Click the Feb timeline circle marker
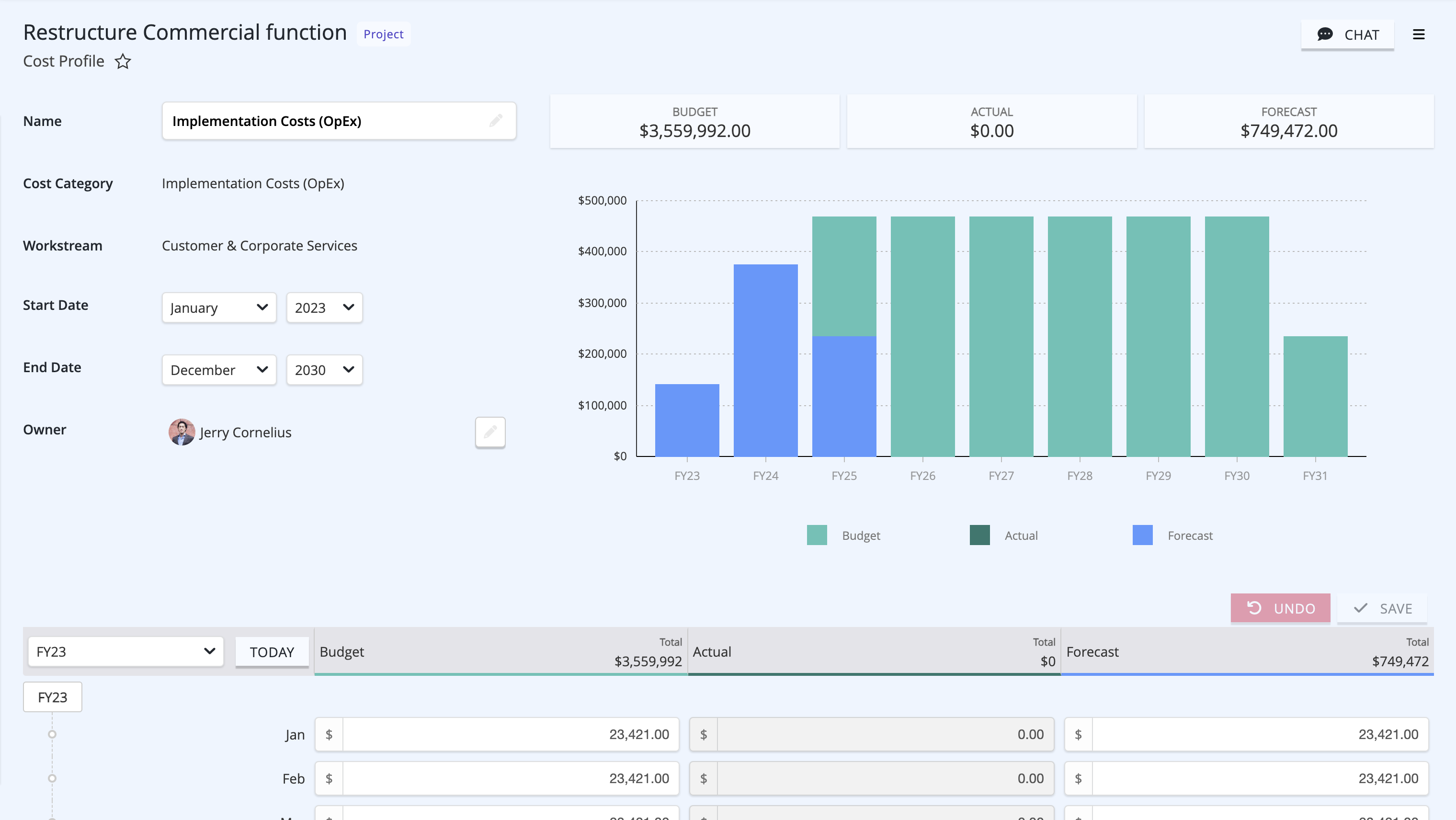This screenshot has width=1456, height=820. pyautogui.click(x=52, y=778)
